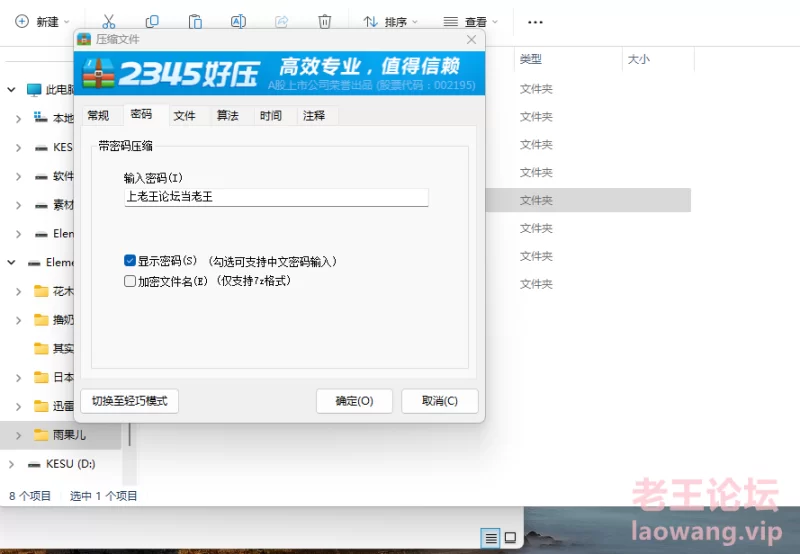Viewport: 800px width, 554px height.
Task: Click the Cut scissors icon in Explorer toolbar
Action: (x=109, y=21)
